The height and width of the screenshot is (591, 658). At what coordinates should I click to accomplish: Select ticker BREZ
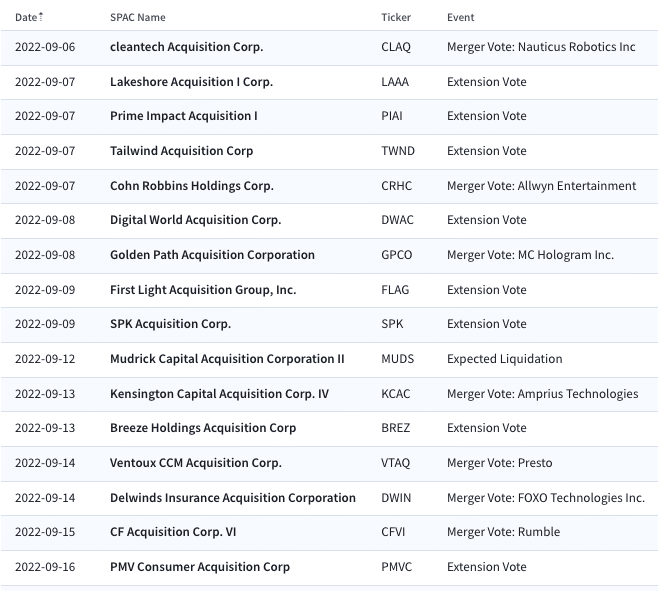tap(395, 428)
